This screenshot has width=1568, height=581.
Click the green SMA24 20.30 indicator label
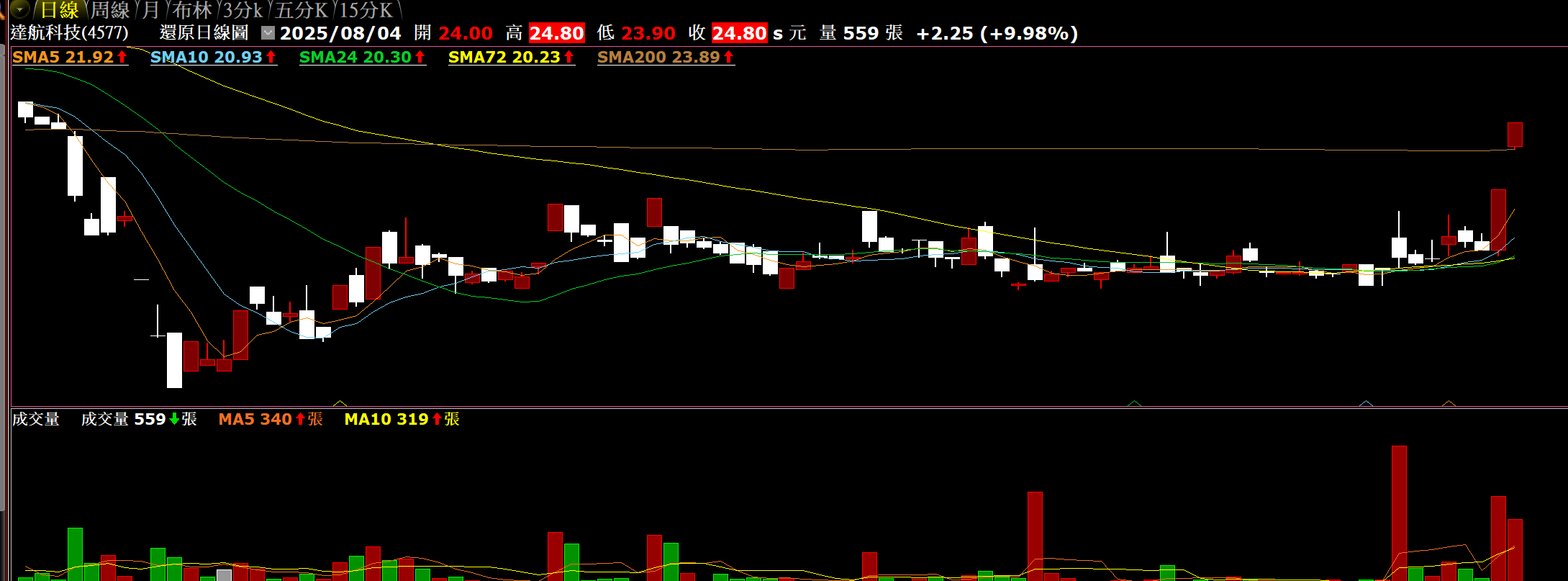[x=361, y=57]
